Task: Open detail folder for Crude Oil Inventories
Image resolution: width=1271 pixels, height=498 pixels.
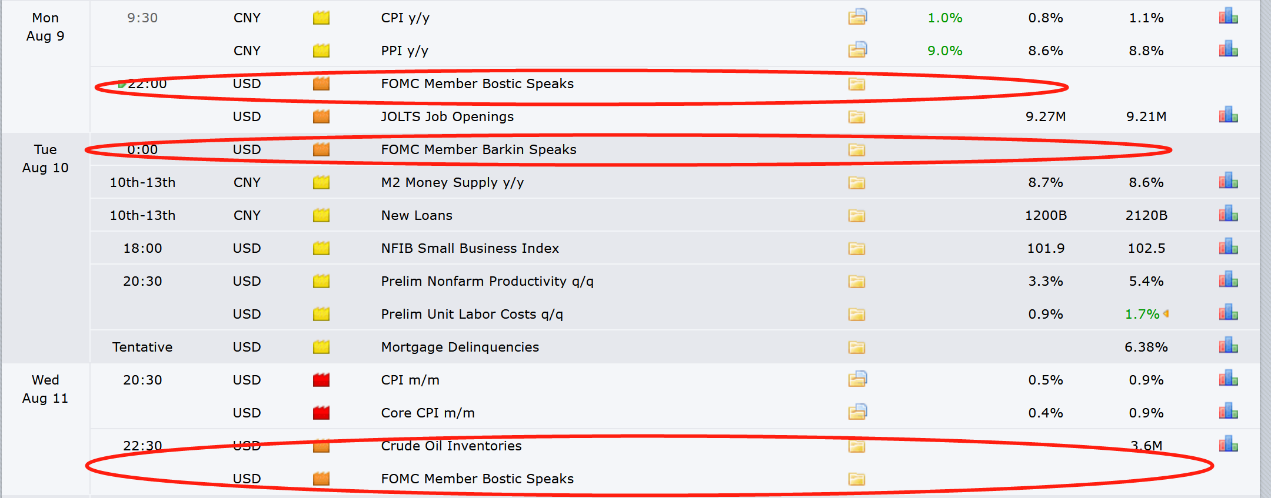Action: click(x=856, y=446)
